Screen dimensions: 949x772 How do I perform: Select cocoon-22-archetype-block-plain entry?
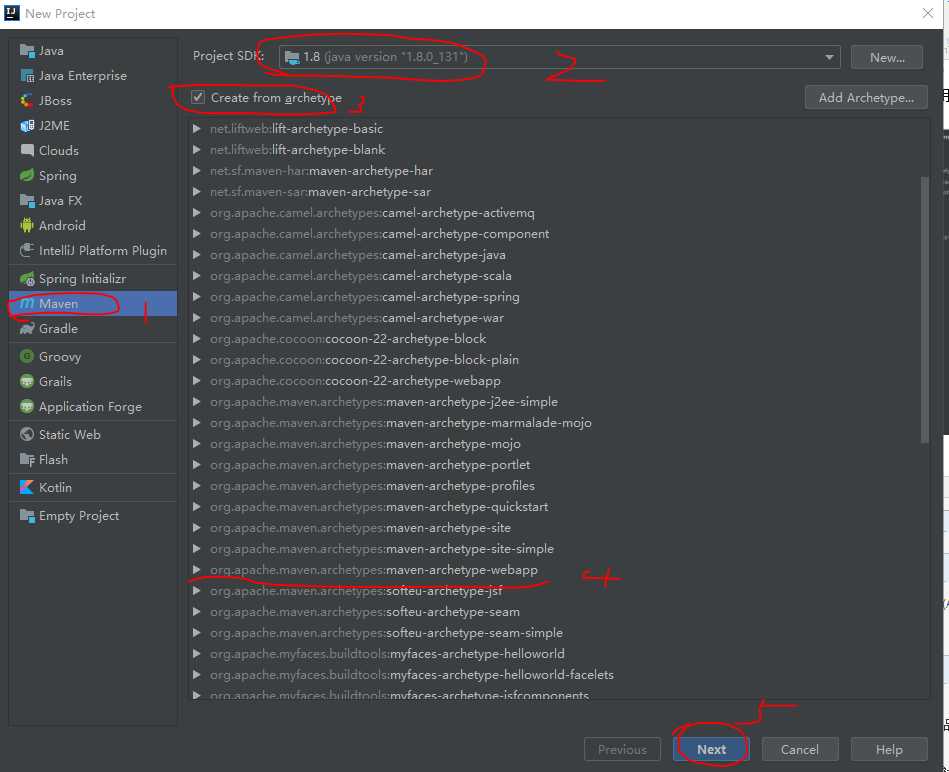(364, 360)
